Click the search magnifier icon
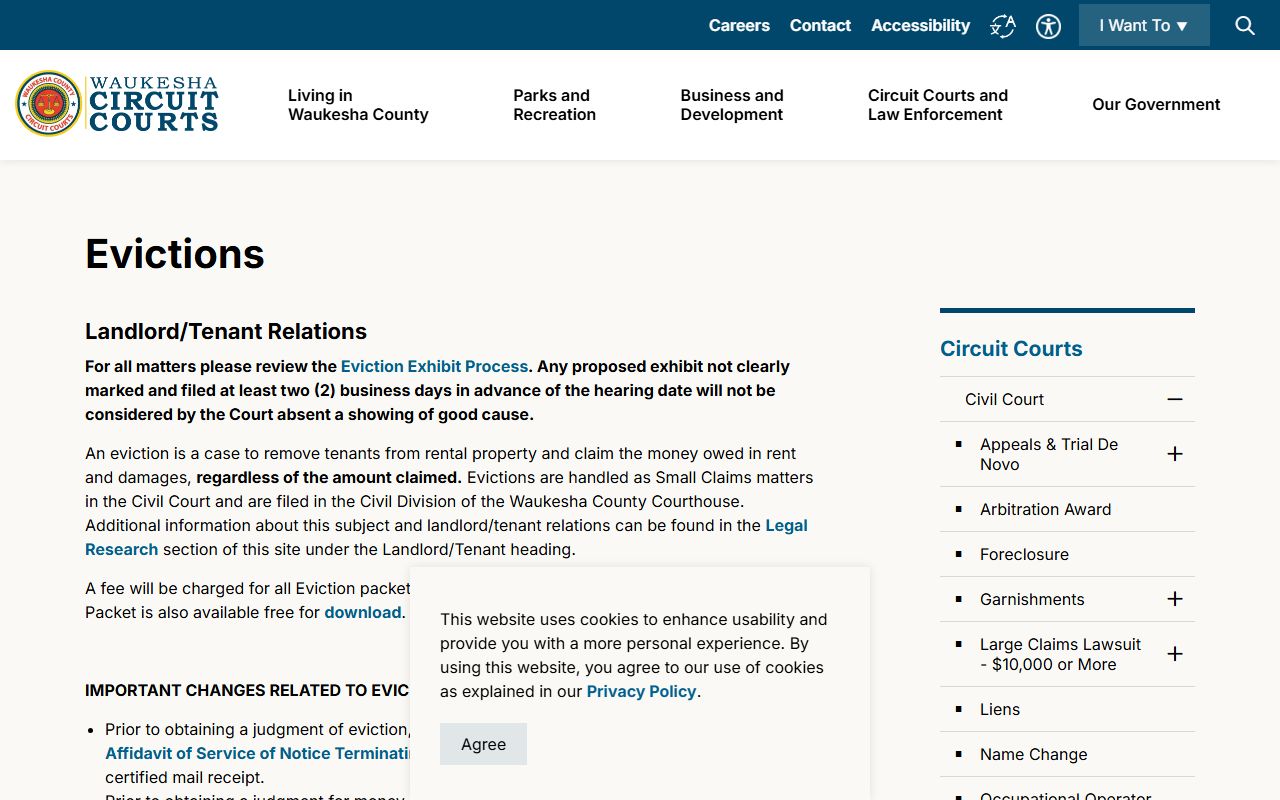Image resolution: width=1280 pixels, height=800 pixels. [x=1245, y=26]
